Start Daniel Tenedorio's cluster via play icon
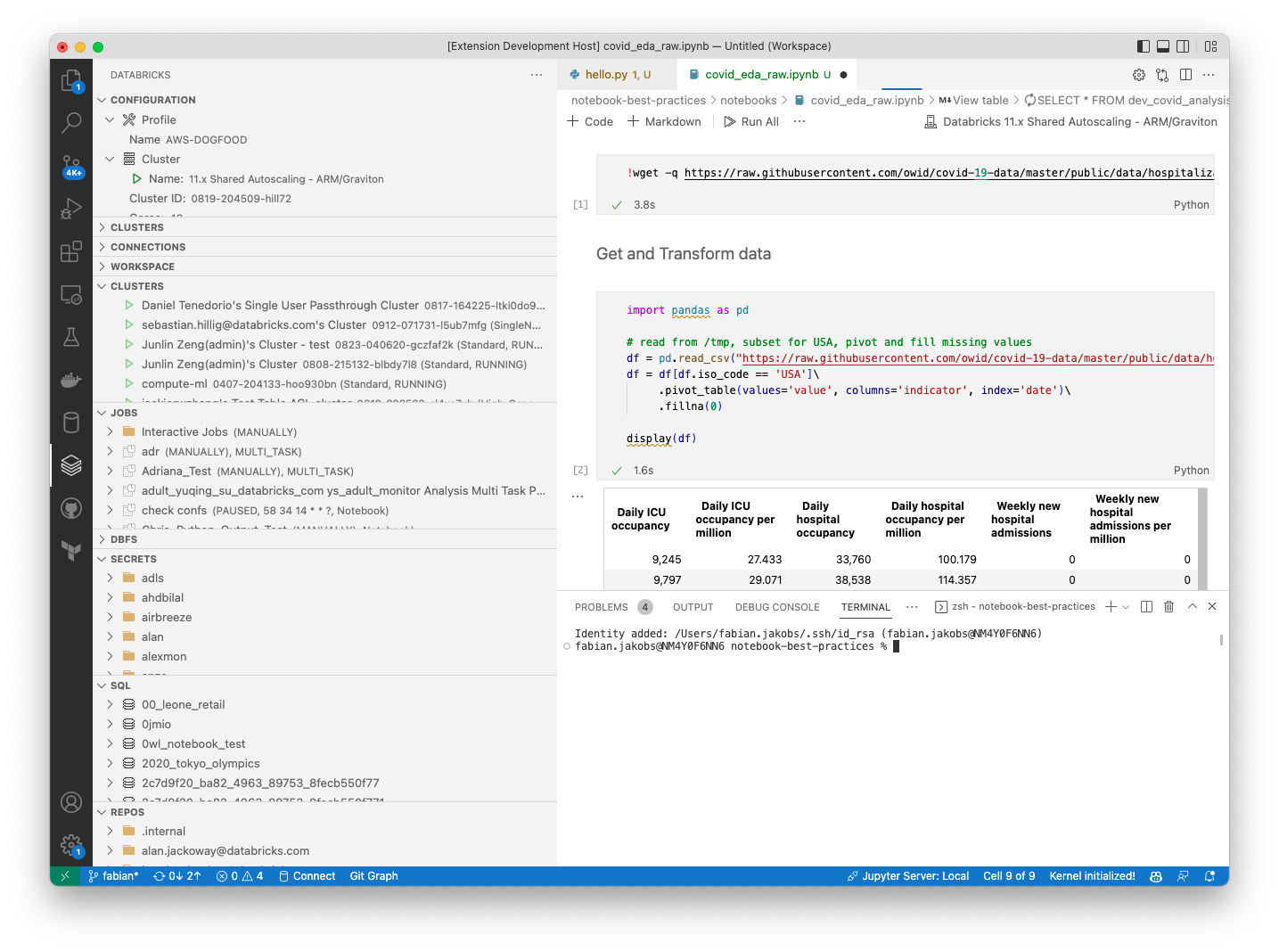Image resolution: width=1279 pixels, height=952 pixels. (x=129, y=306)
